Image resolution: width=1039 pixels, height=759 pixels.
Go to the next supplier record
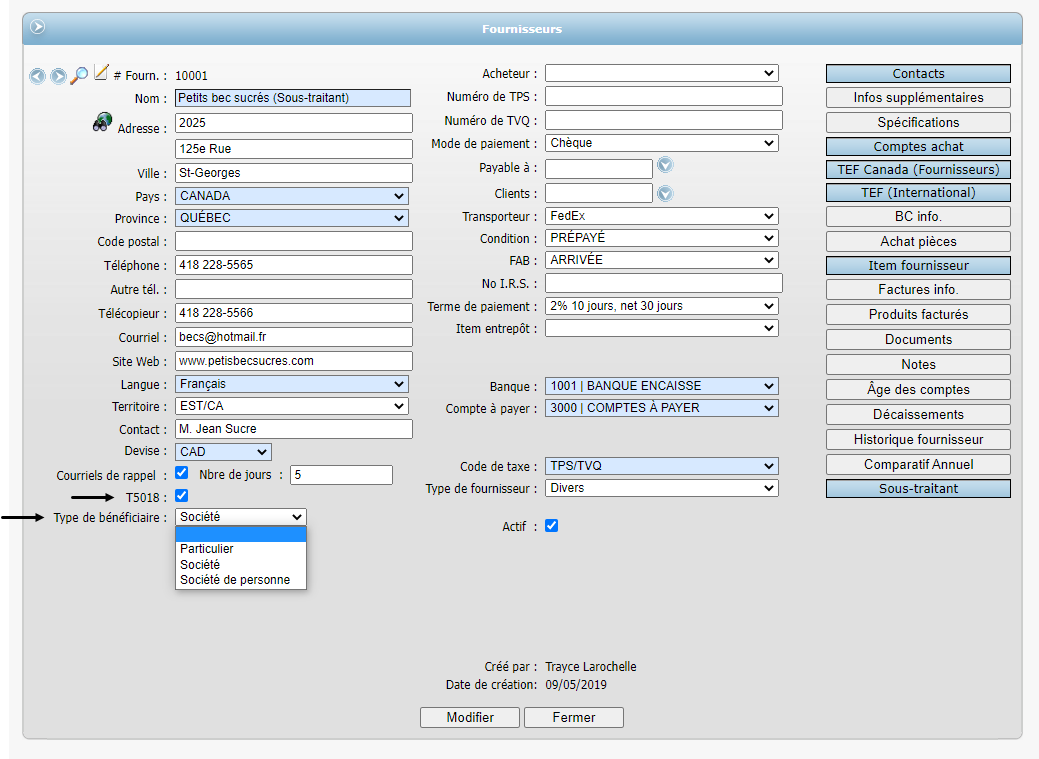pos(58,76)
